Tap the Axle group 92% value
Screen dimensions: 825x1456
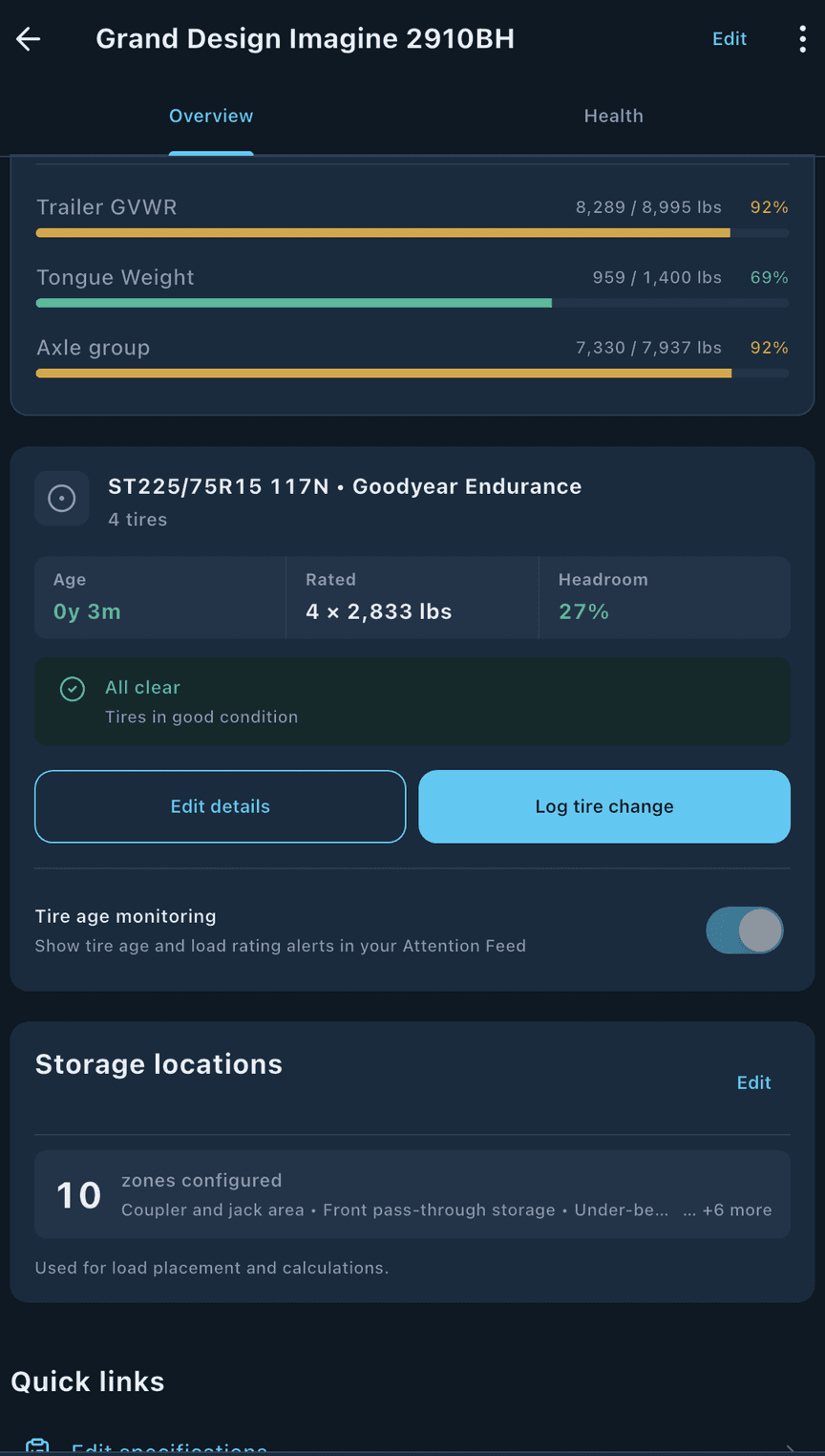tap(770, 348)
